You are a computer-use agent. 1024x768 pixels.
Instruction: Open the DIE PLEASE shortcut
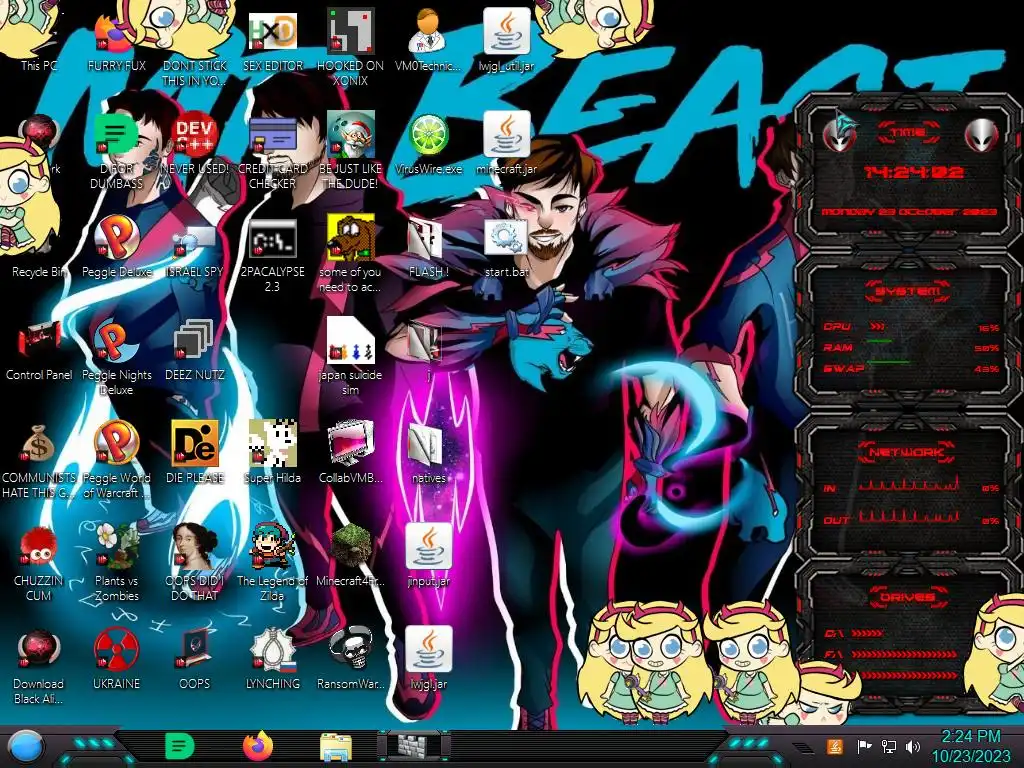click(194, 443)
